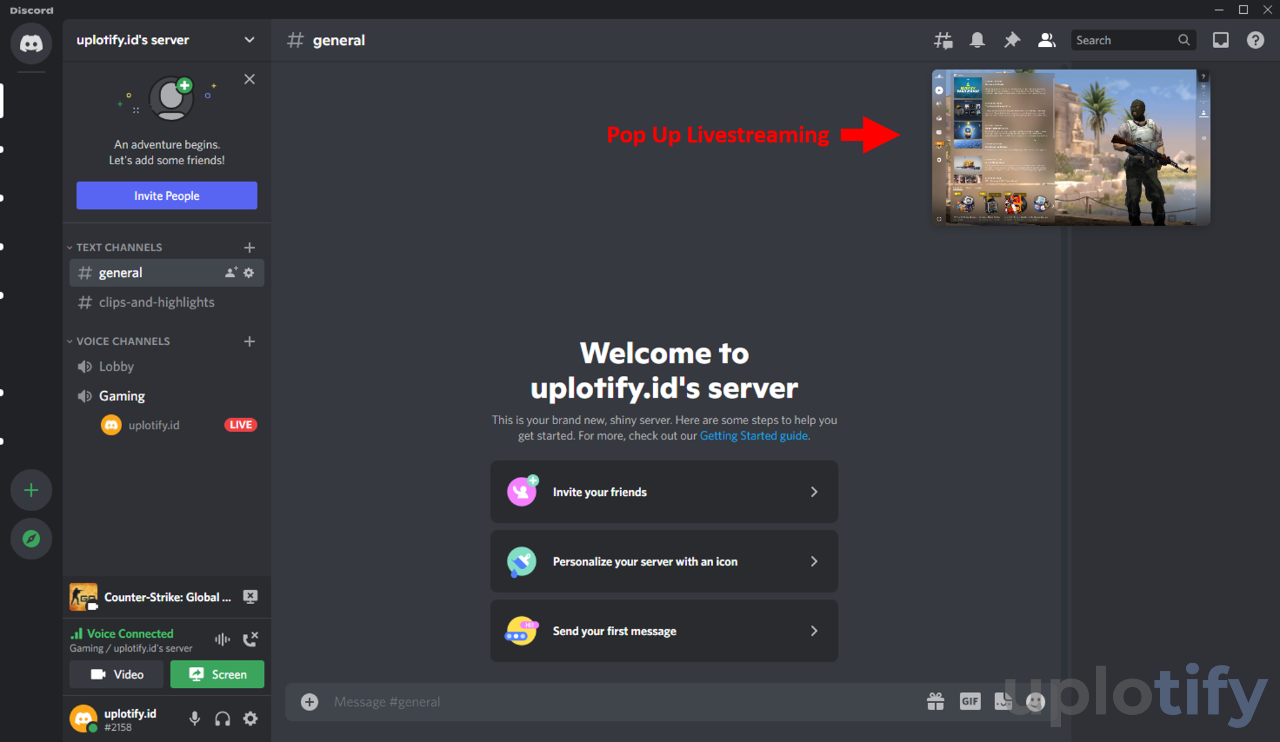This screenshot has height=742, width=1280.
Task: Click Invite your friends card
Action: (664, 492)
